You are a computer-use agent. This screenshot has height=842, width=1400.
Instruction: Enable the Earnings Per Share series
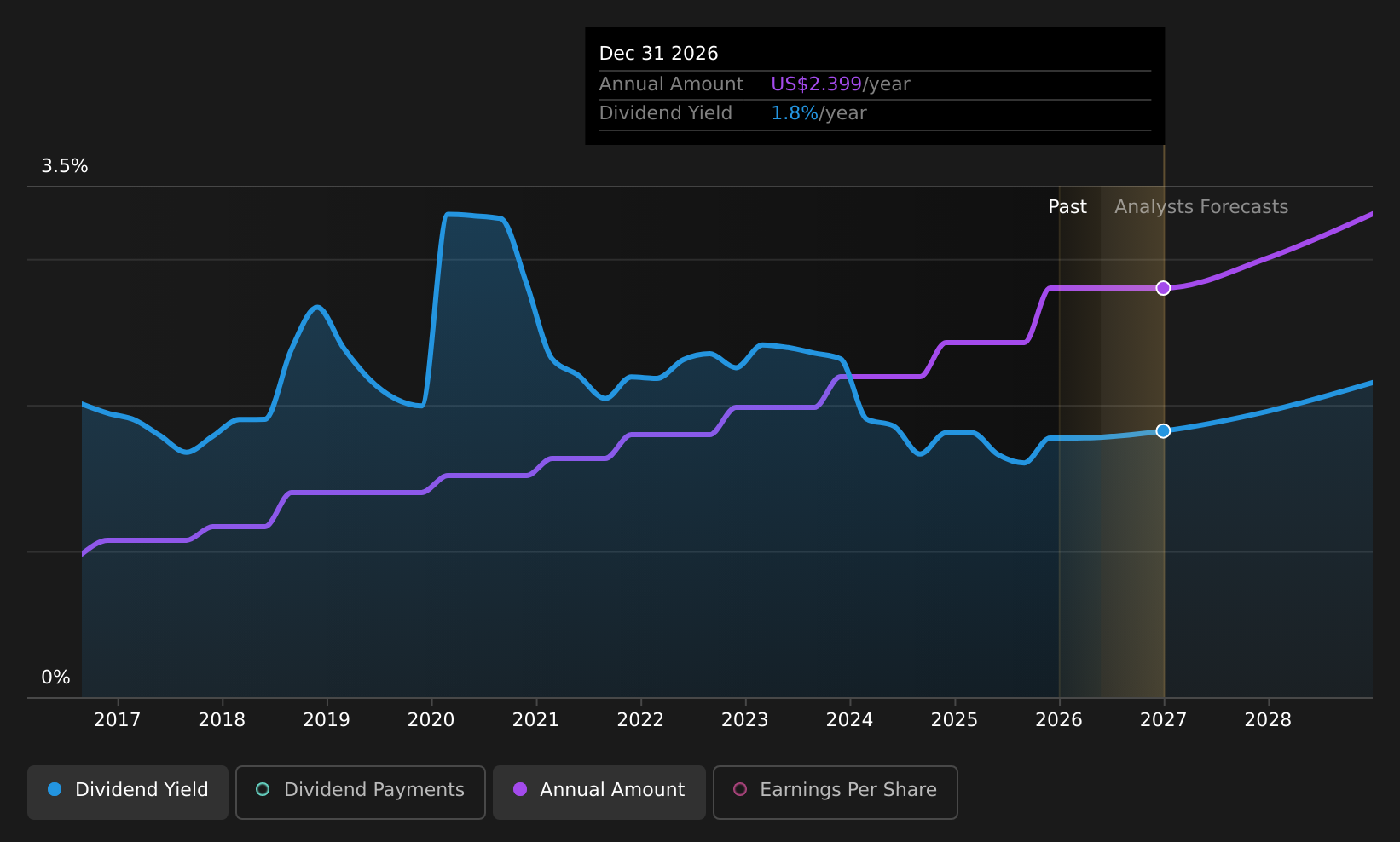(836, 792)
